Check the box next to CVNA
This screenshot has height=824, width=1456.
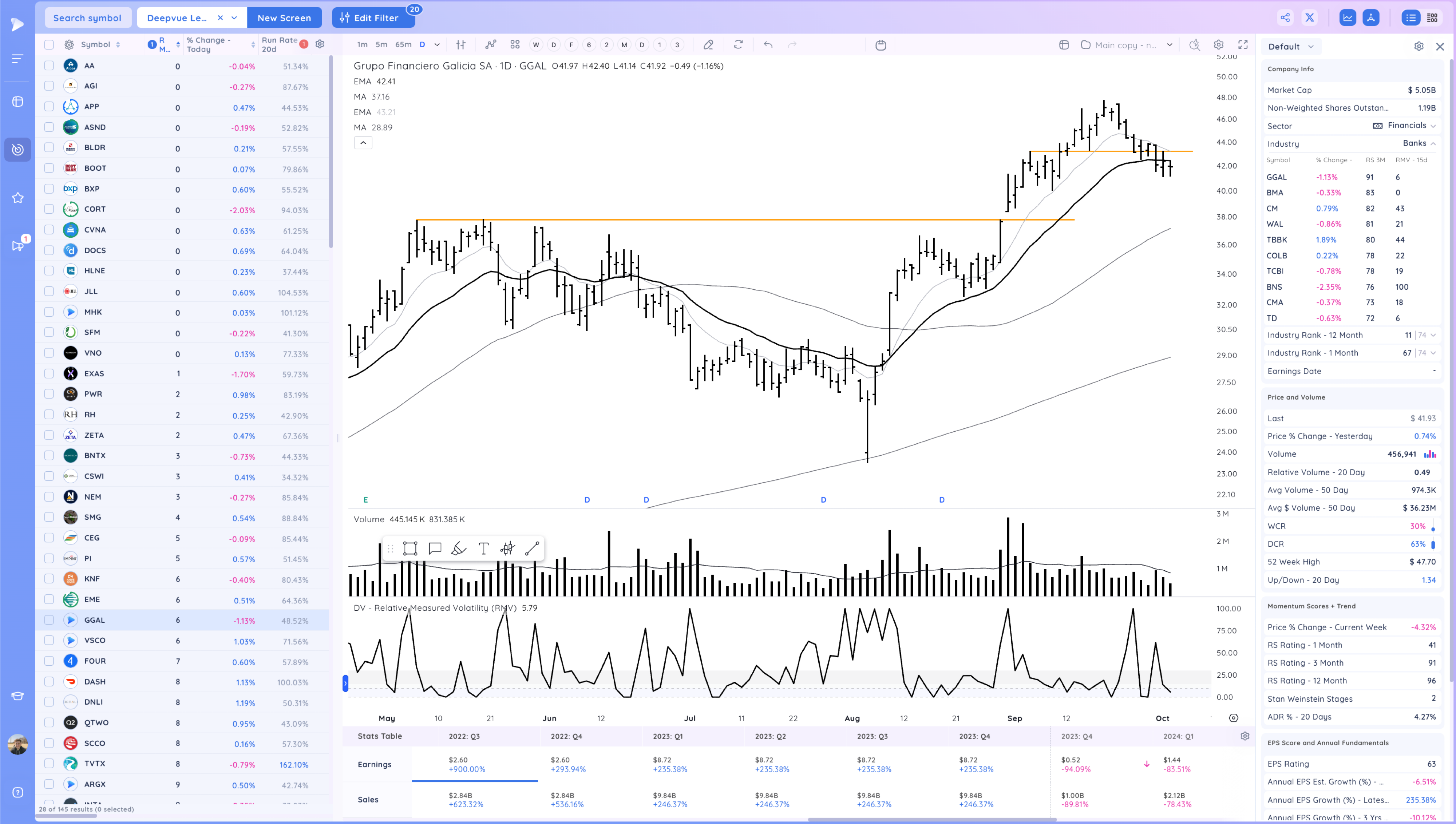point(49,230)
